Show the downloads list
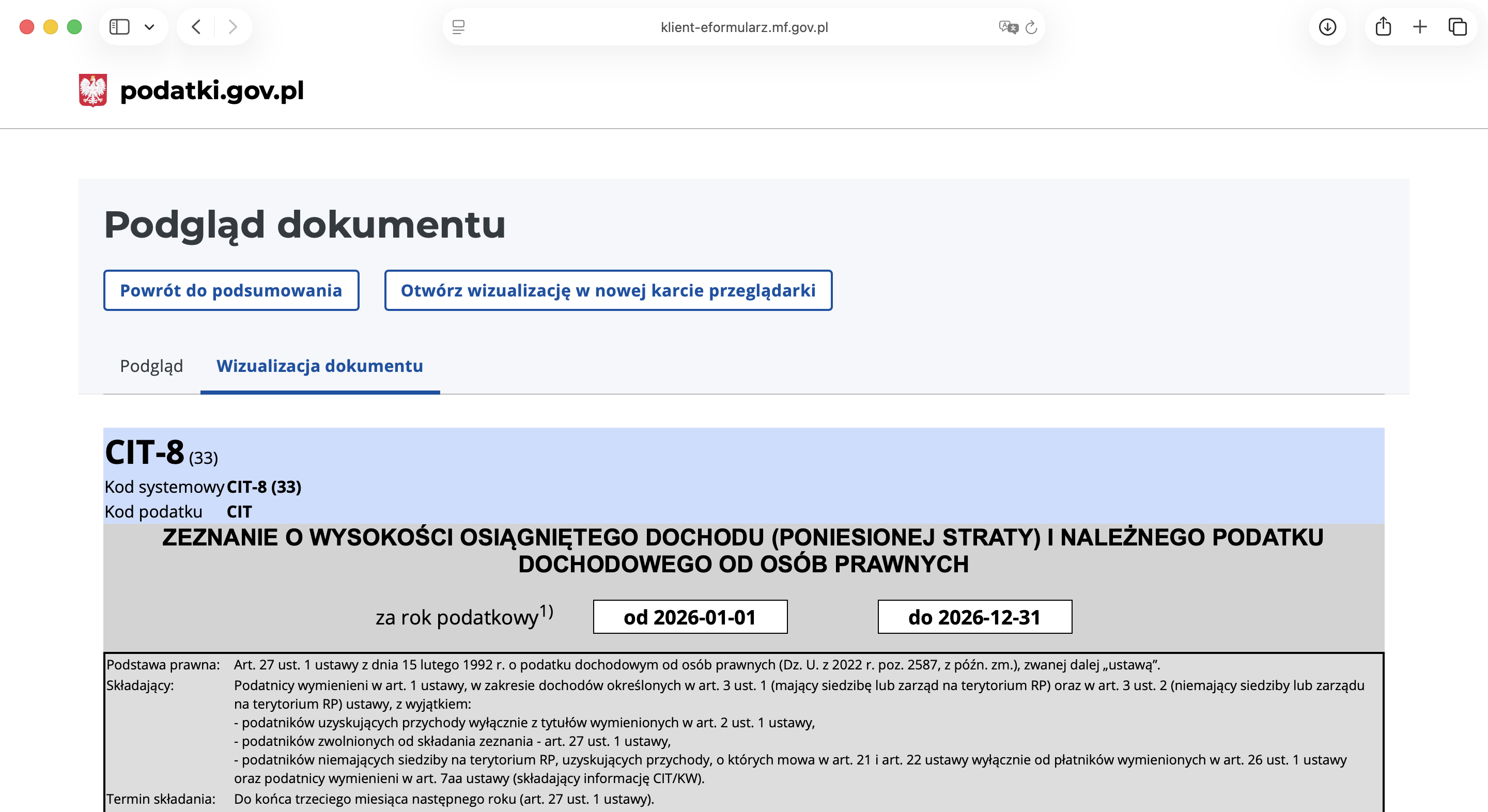 pos(1327,26)
